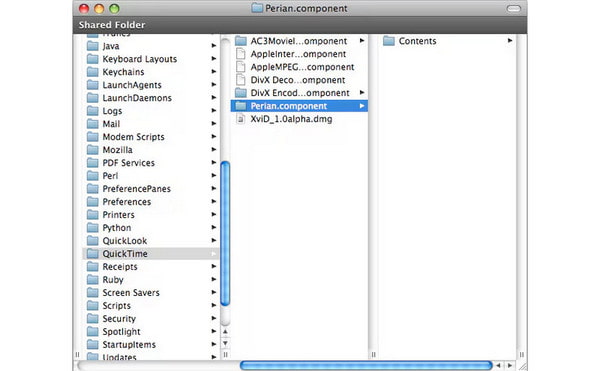Click the Mail folder icon
The height and width of the screenshot is (371, 600).
tap(93, 124)
